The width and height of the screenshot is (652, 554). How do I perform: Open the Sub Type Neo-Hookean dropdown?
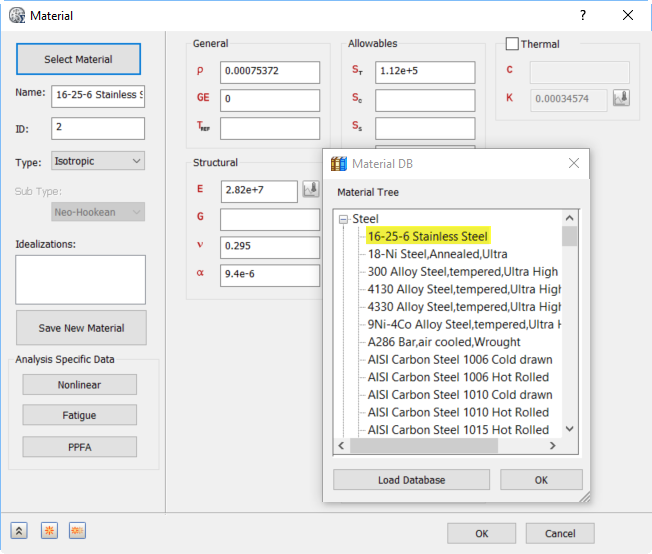(98, 212)
